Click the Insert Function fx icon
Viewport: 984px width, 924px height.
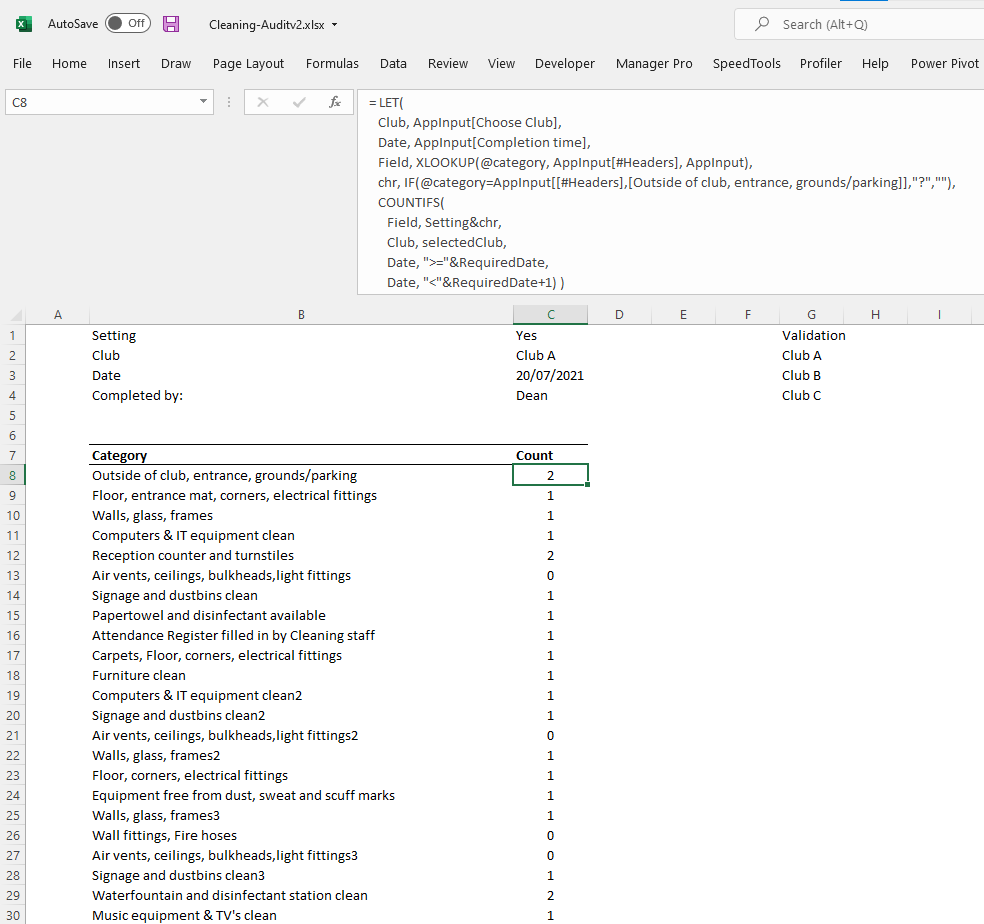335,102
